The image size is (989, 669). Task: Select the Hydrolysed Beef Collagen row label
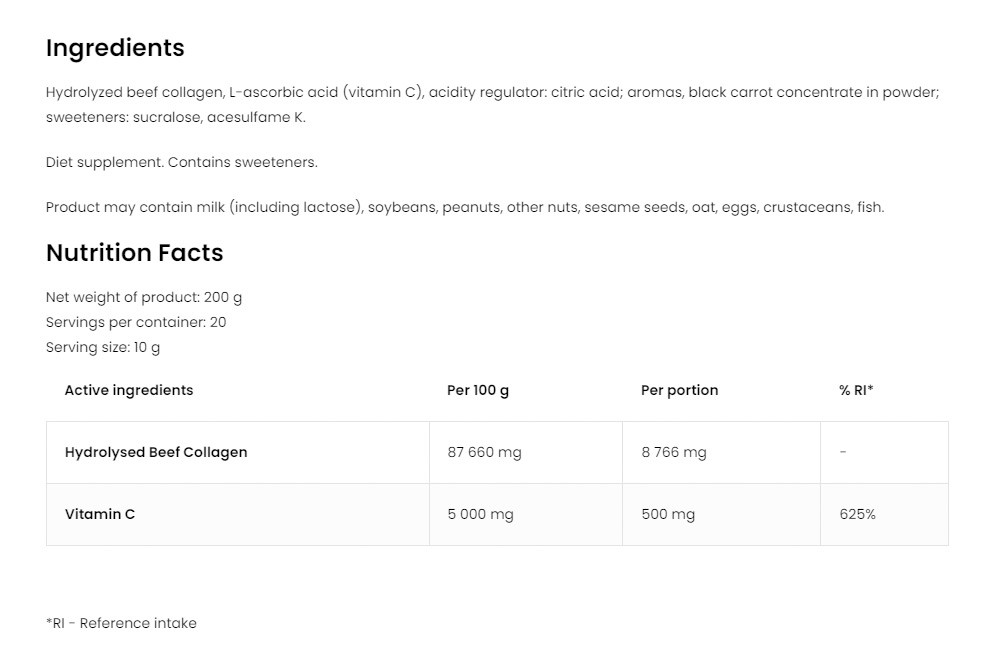[x=156, y=452]
